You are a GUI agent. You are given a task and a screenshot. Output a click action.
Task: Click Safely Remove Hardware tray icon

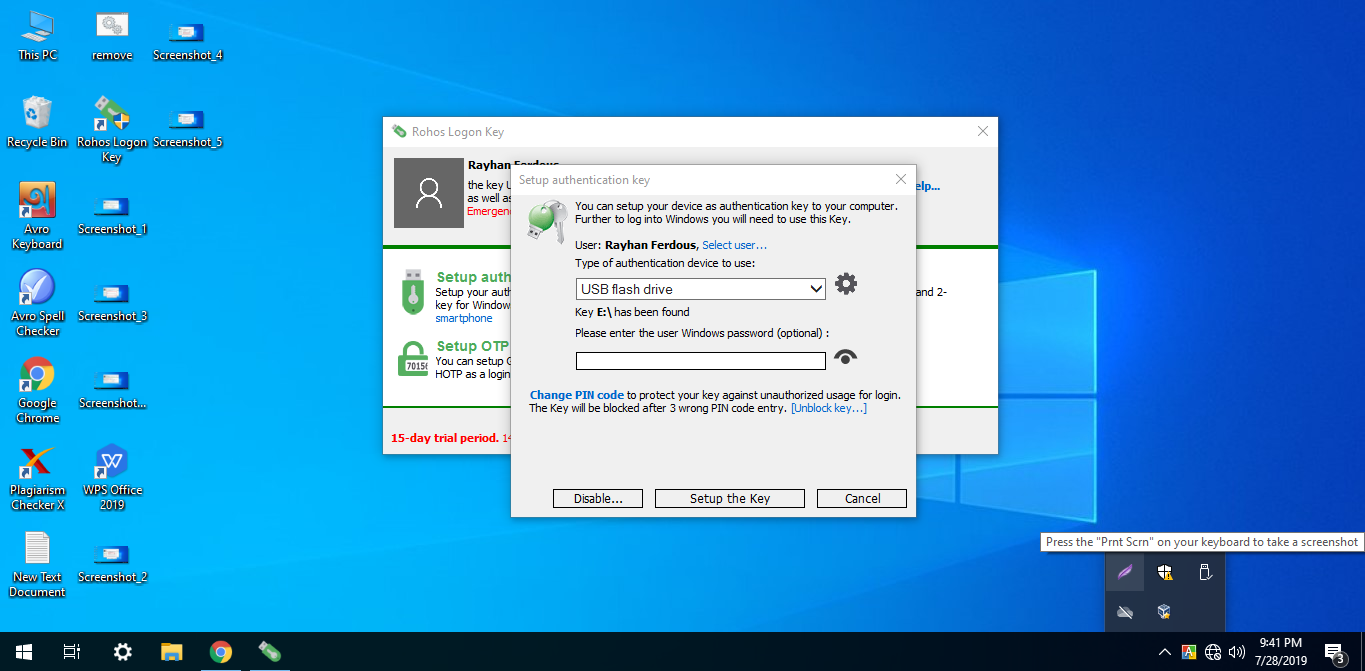pyautogui.click(x=1205, y=573)
